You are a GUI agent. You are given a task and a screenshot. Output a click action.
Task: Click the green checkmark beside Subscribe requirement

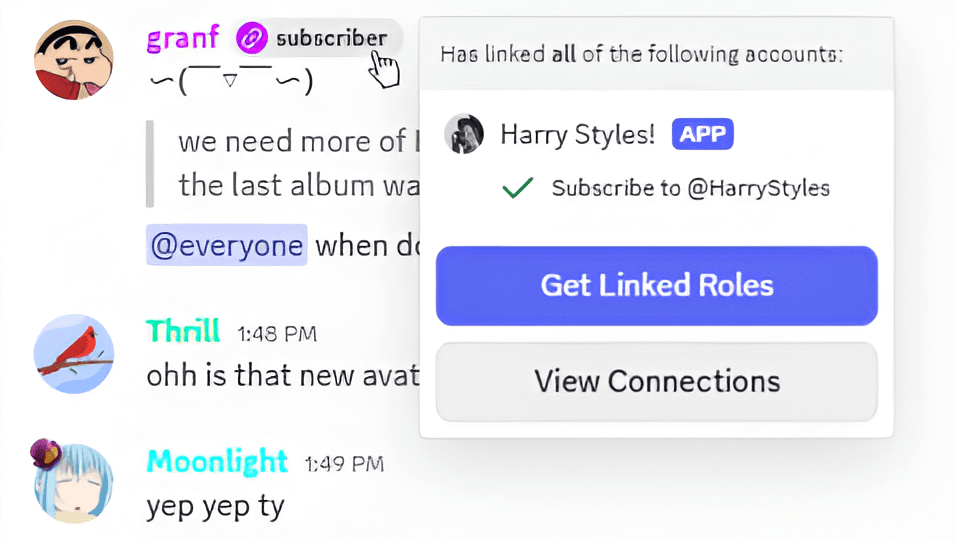click(517, 188)
